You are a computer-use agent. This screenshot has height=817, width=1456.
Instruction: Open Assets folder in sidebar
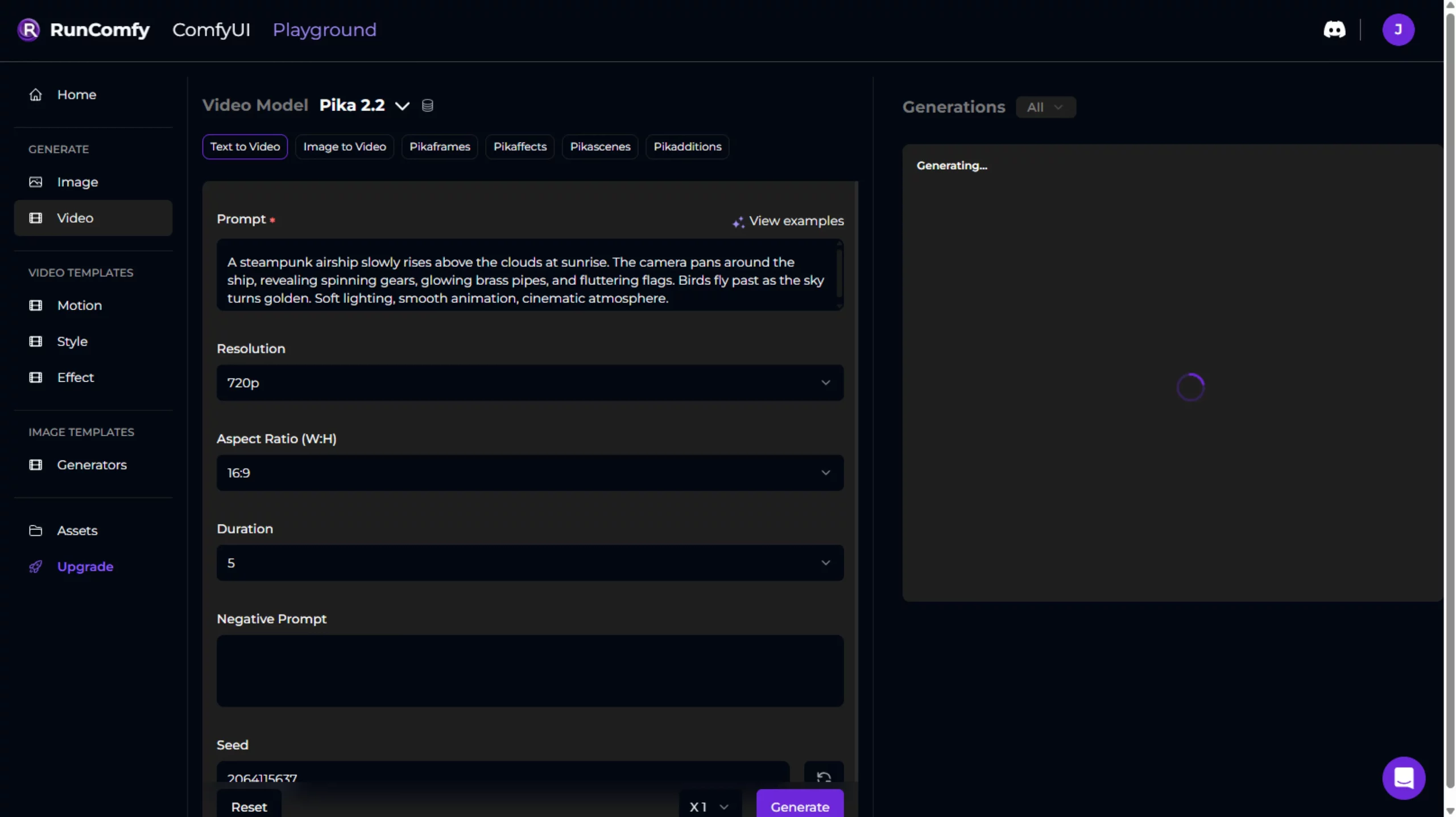[x=77, y=530]
